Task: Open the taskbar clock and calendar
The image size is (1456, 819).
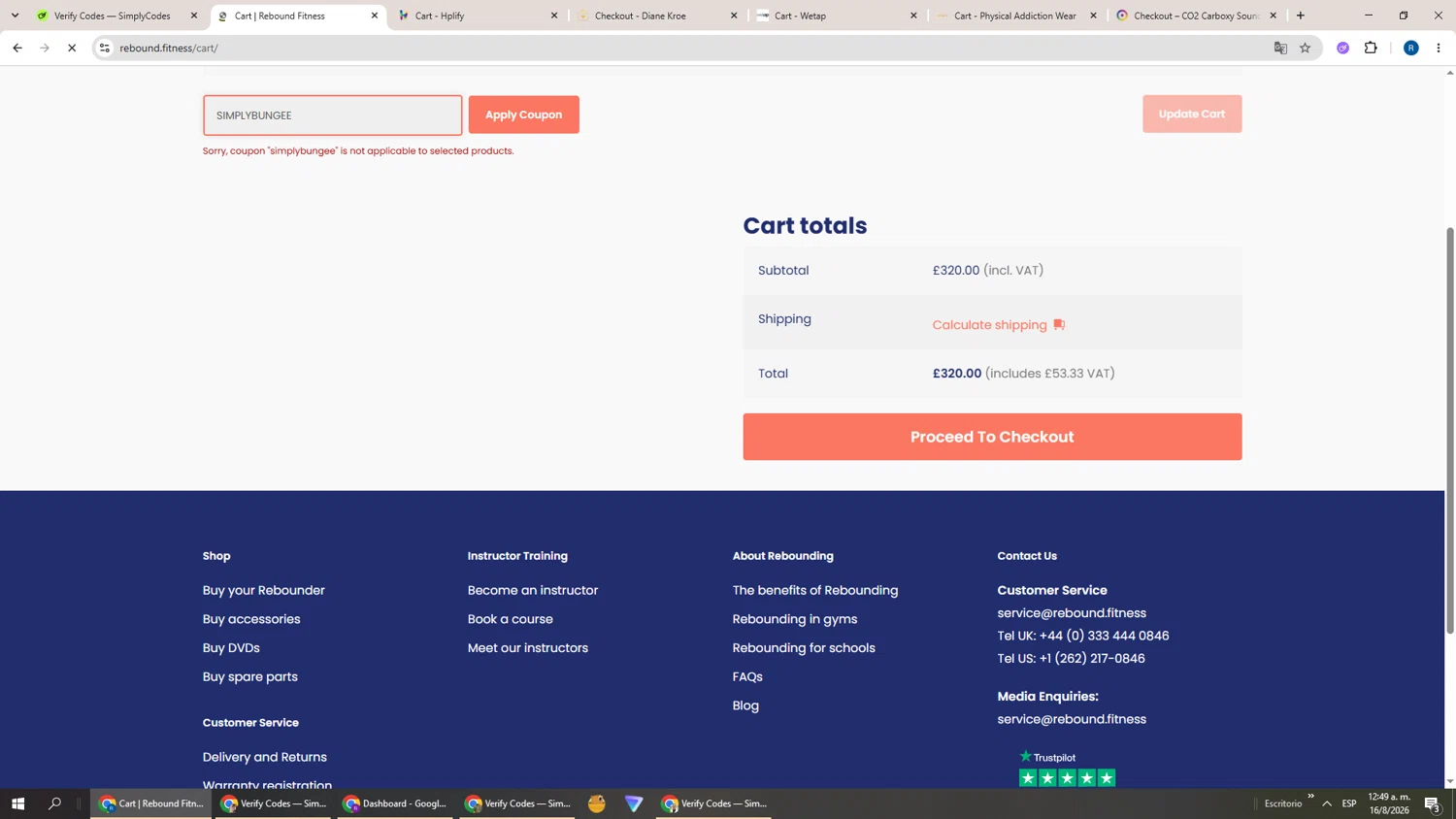Action: (x=1389, y=803)
